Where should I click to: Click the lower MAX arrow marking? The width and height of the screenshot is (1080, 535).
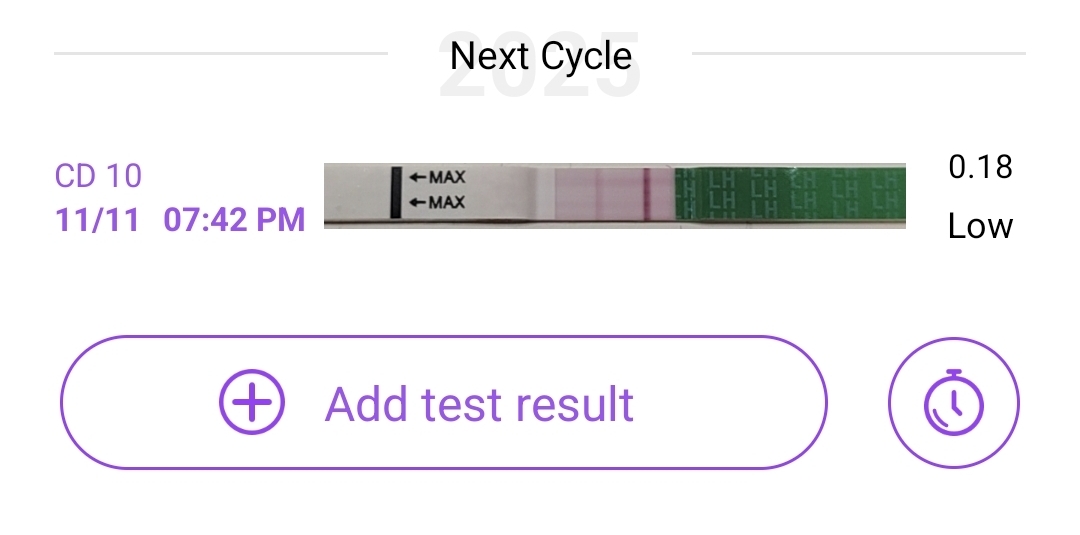[437, 203]
